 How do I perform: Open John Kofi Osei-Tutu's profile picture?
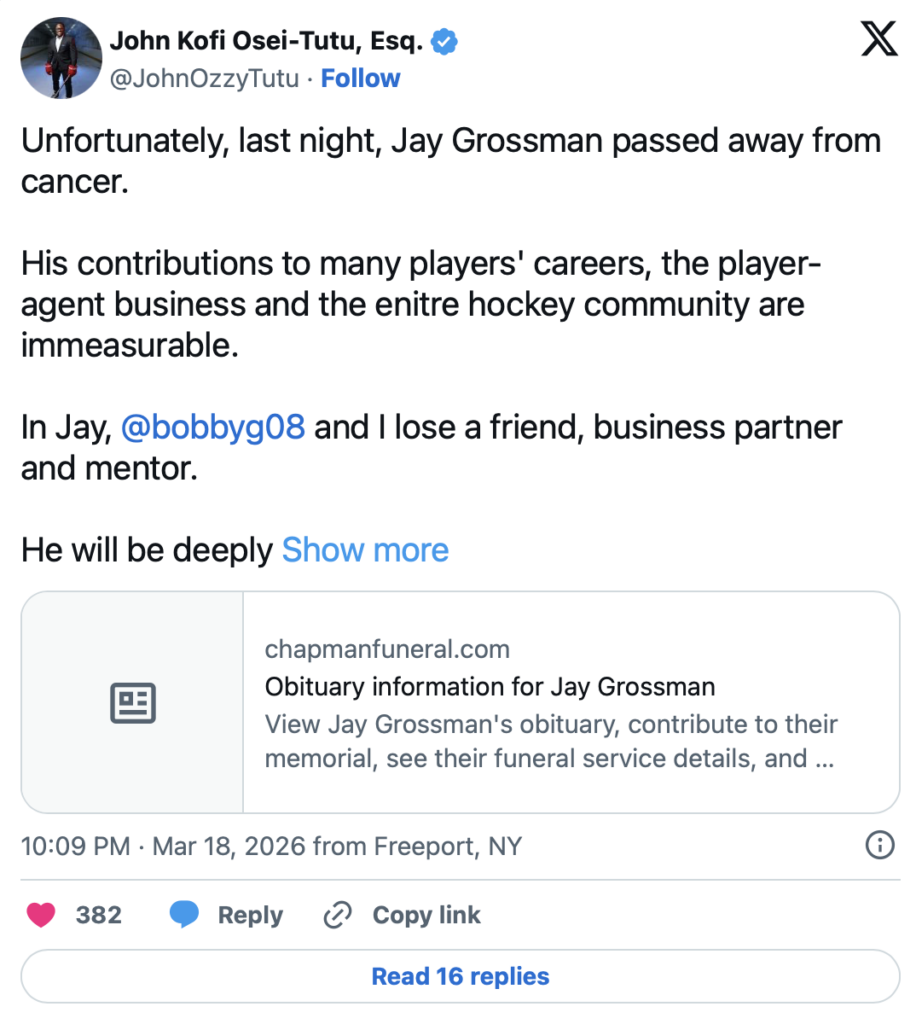click(61, 57)
